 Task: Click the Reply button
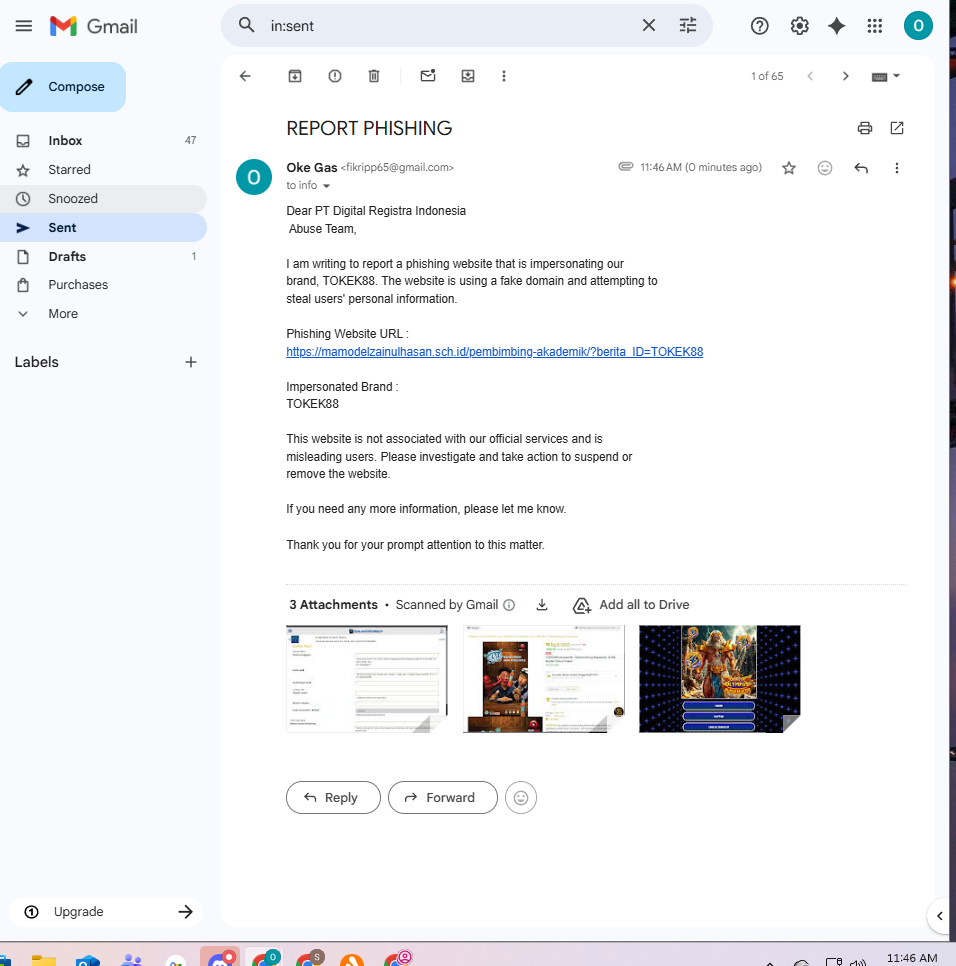[x=333, y=798]
